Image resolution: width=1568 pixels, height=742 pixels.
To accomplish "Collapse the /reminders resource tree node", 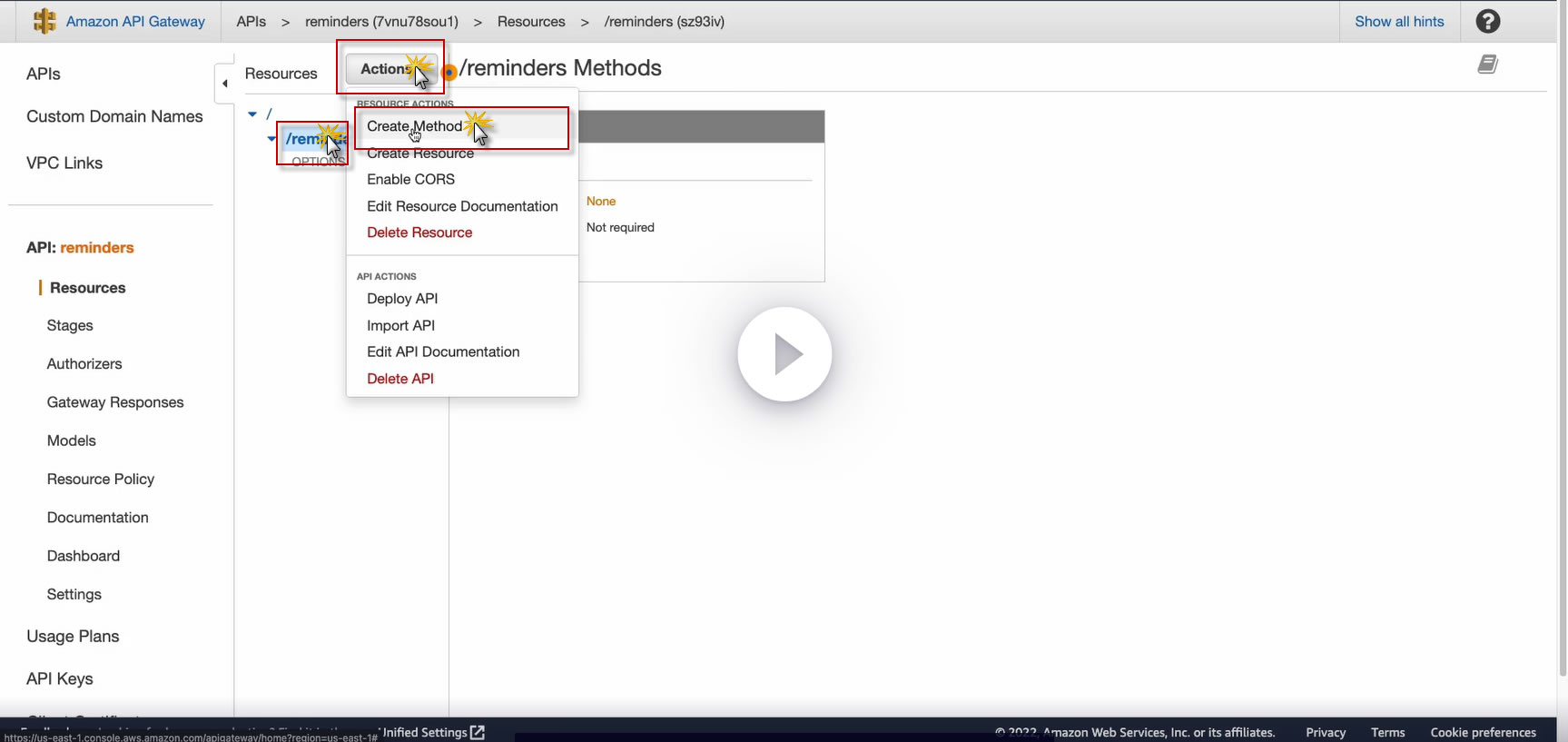I will pyautogui.click(x=271, y=139).
